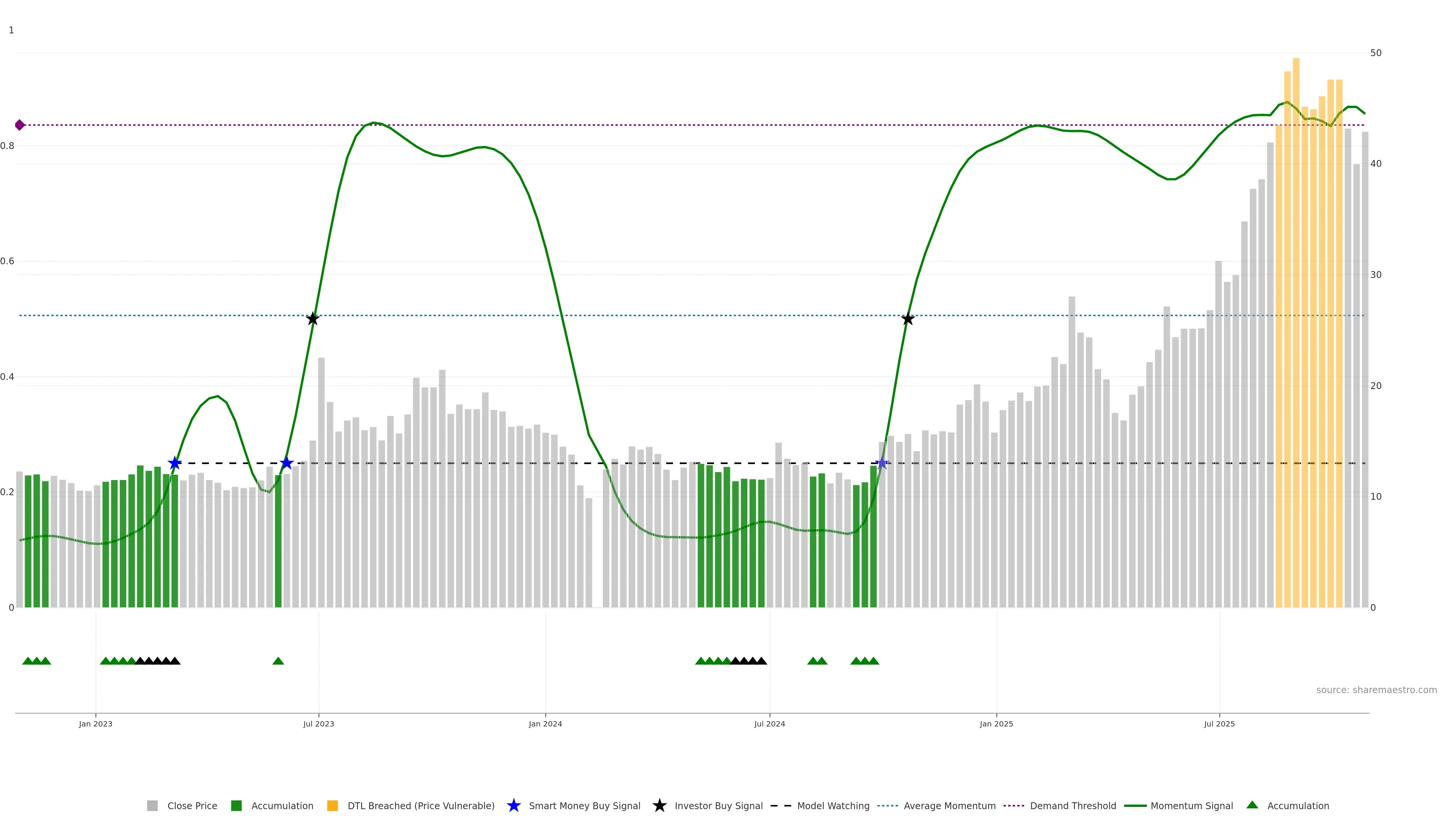The image size is (1456, 819).
Task: Click the first blue Smart Money star
Action: pyautogui.click(x=175, y=463)
